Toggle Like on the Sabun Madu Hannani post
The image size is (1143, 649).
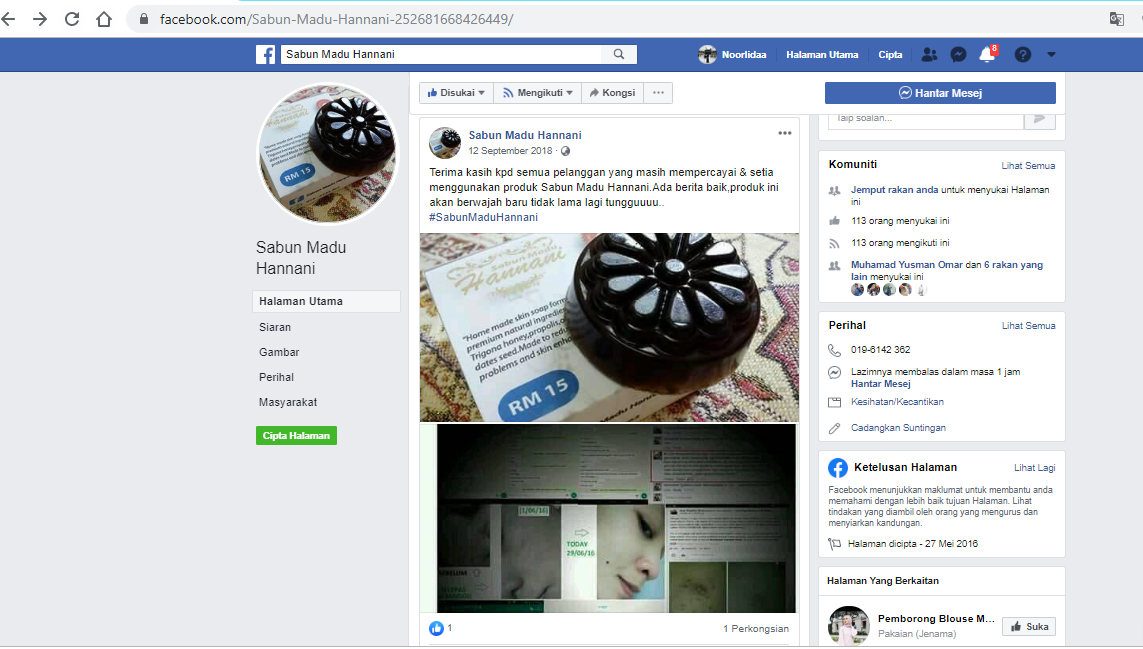435,627
